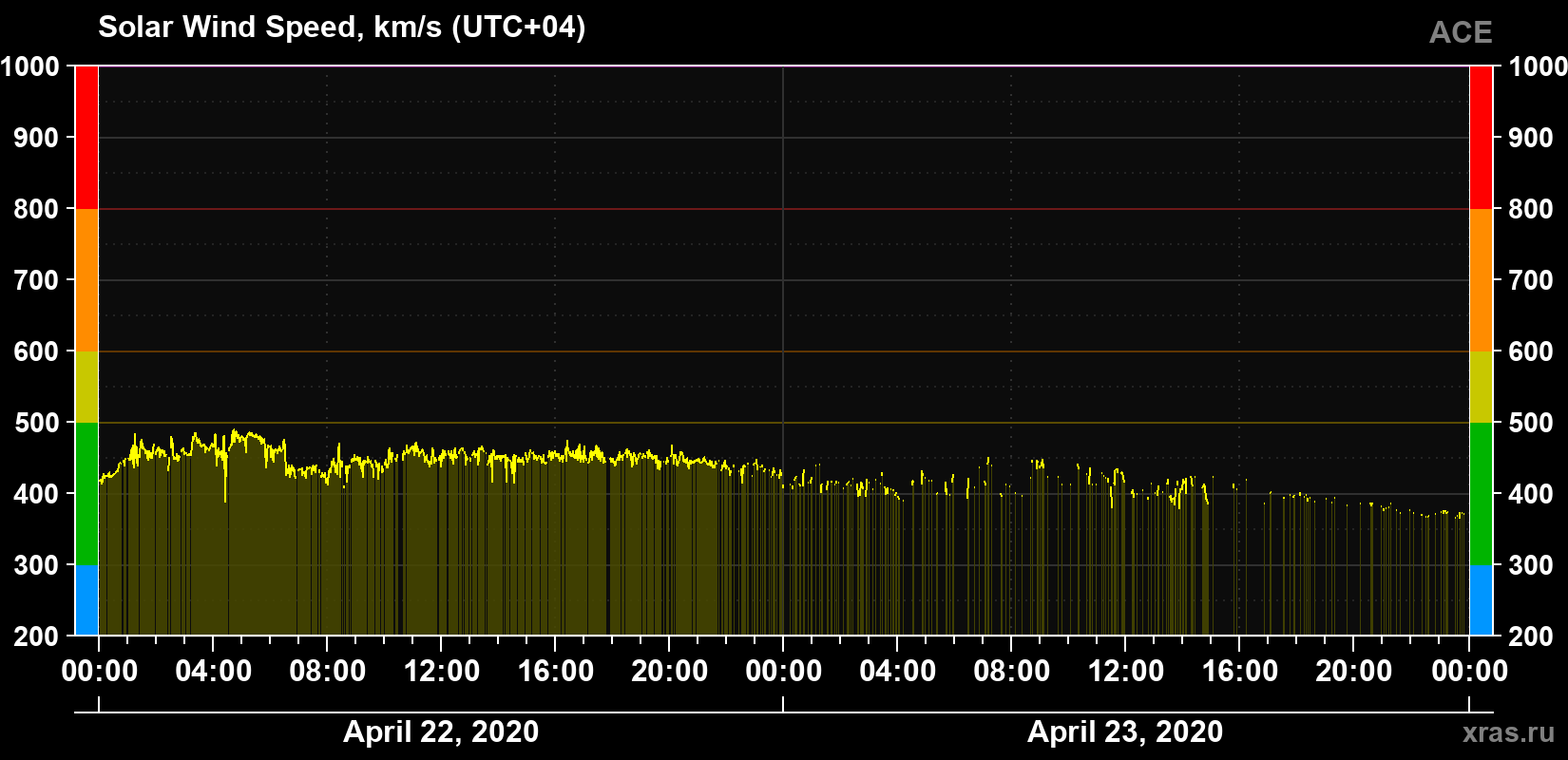Click April 22's '08:00' time label
1568x760 pixels.
327,672
